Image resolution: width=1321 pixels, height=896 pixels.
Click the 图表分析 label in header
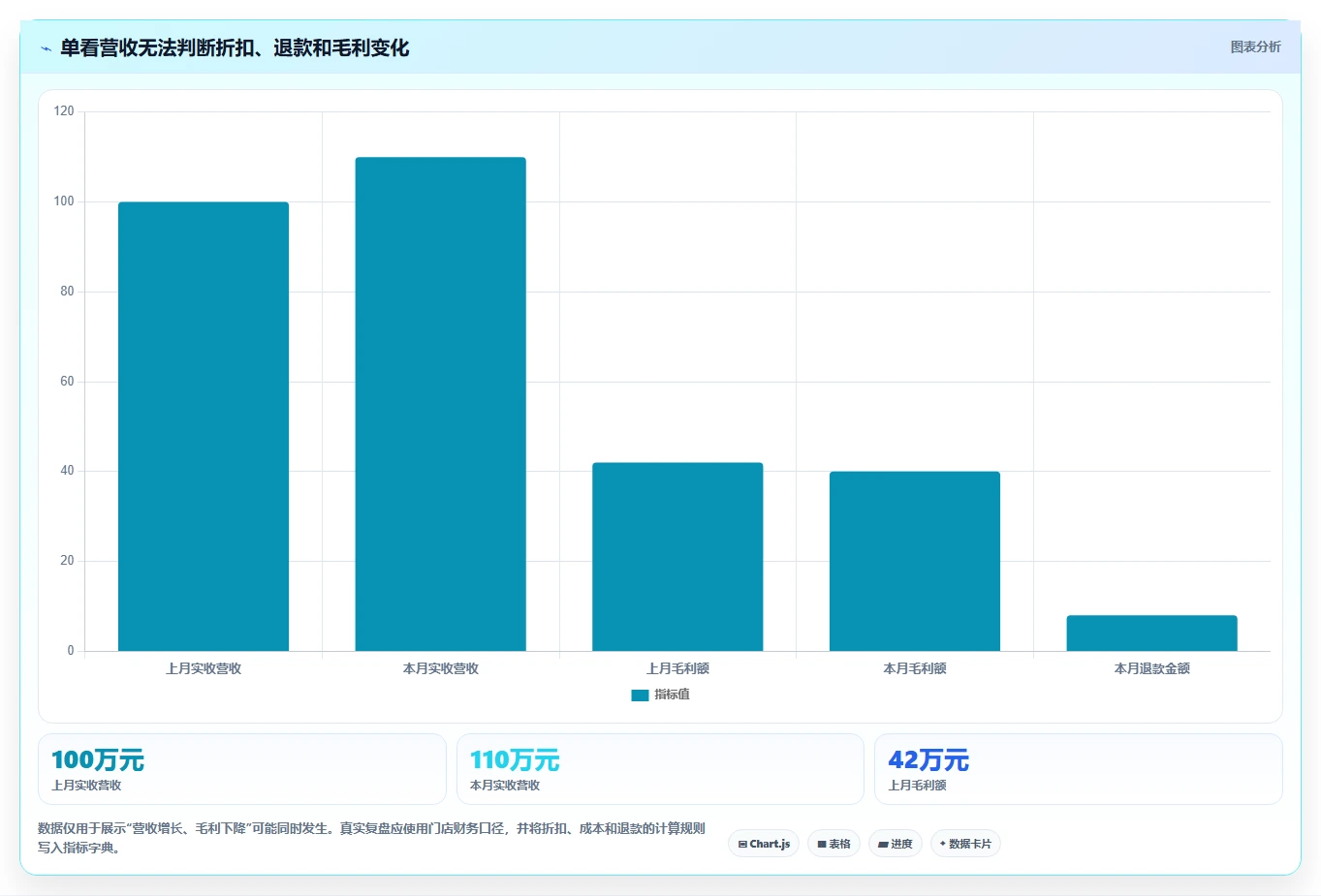(x=1255, y=46)
